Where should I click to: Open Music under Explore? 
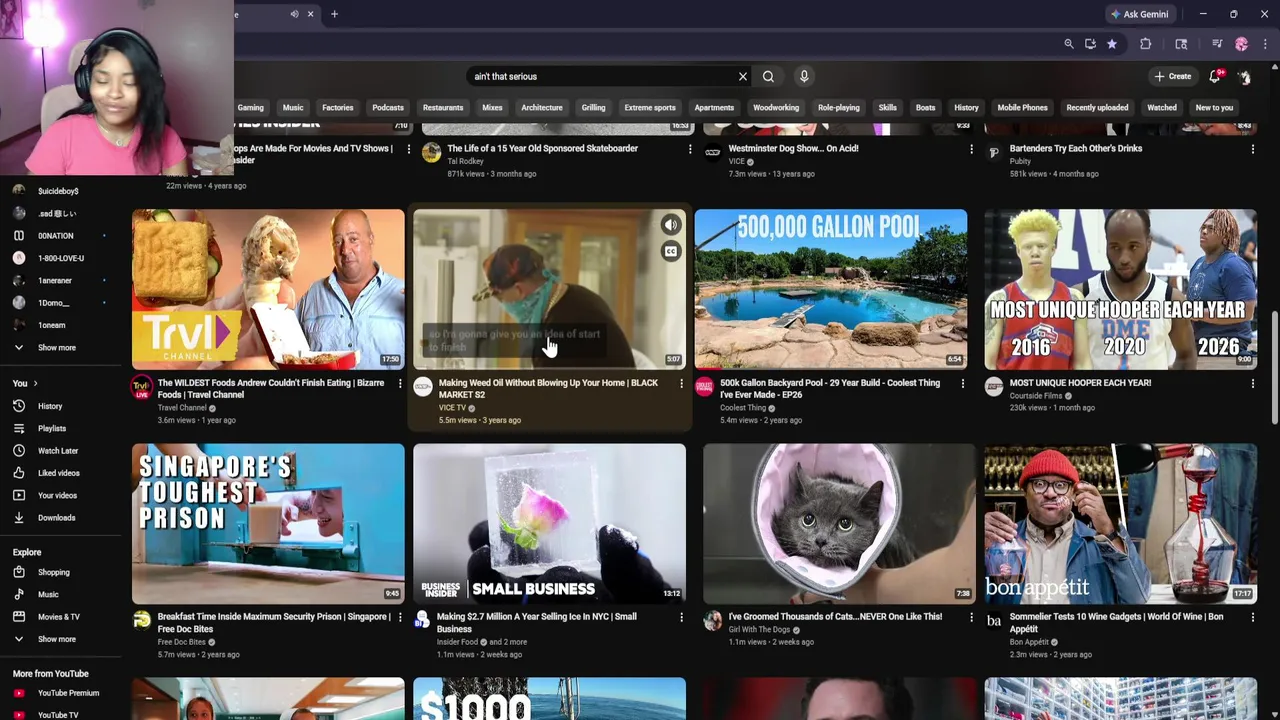(x=48, y=594)
